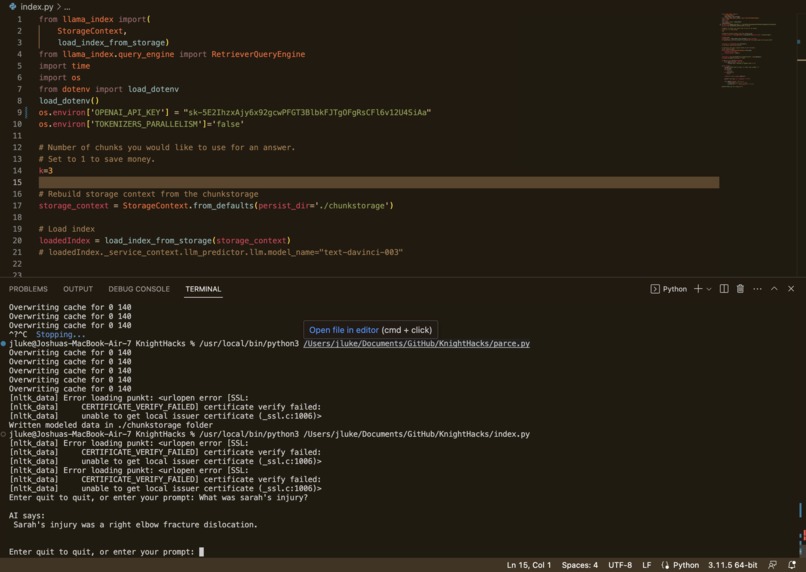Click Sarah's injury answer line in terminal

tap(135, 525)
